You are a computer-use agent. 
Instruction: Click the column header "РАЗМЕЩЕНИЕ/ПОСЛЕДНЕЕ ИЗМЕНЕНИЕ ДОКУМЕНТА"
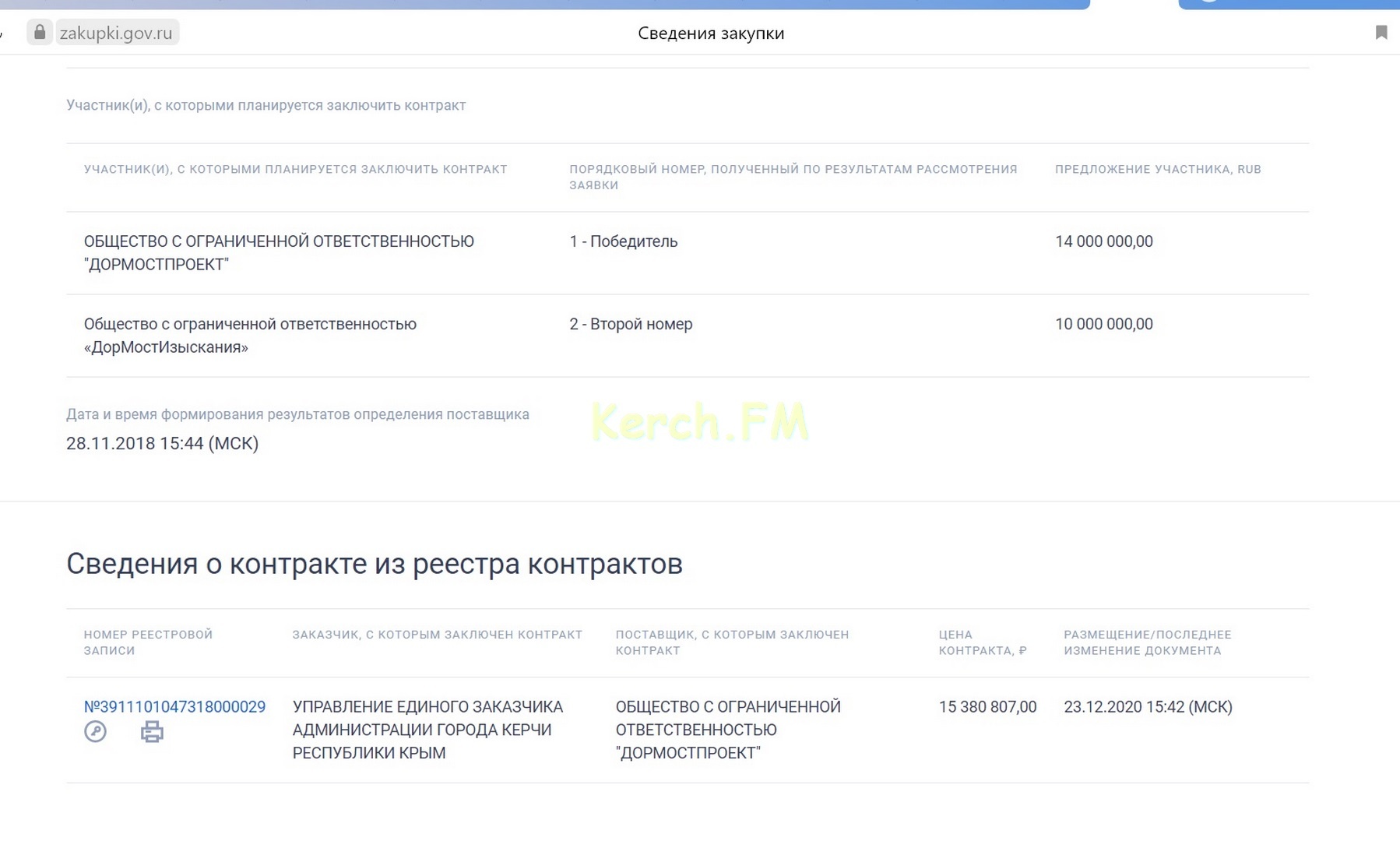point(1148,642)
